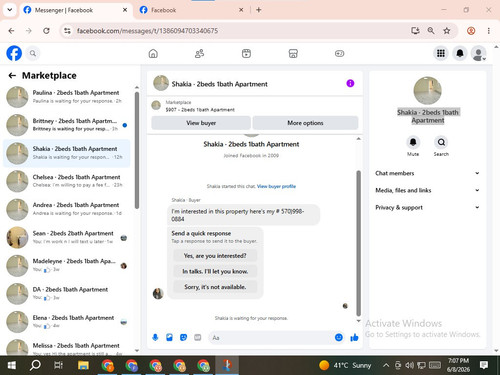This screenshot has height=375, width=500.
Task: Send quick response 'Sorry, it's not available.'
Action: click(215, 287)
